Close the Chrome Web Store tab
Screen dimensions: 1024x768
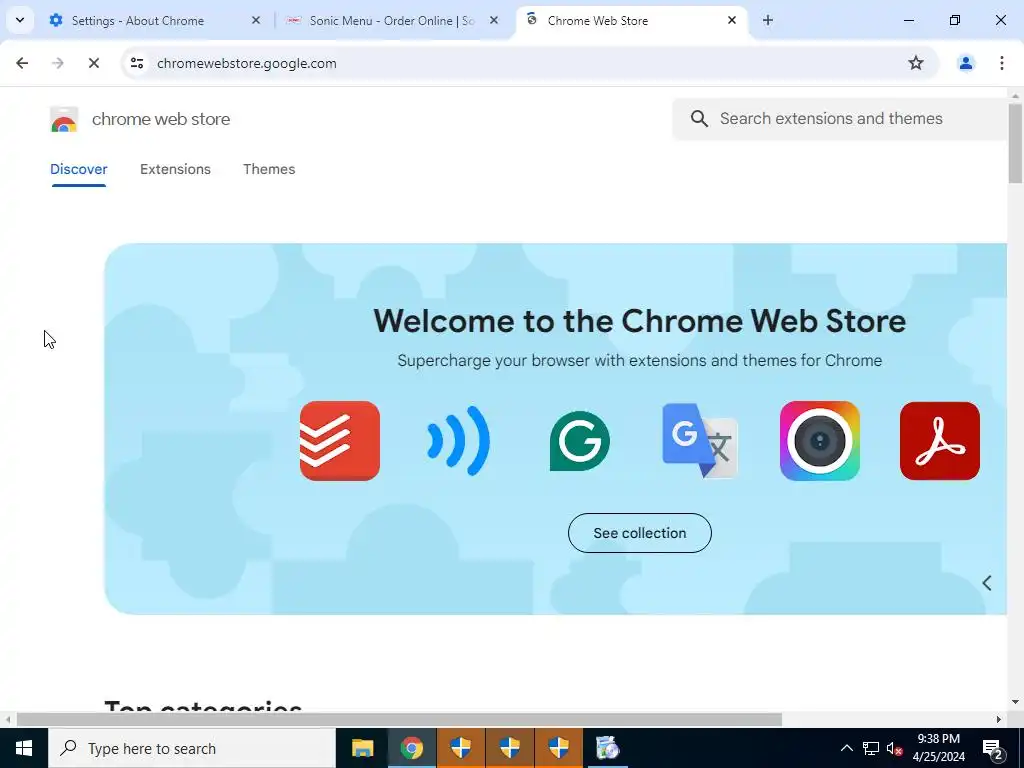pyautogui.click(x=732, y=20)
